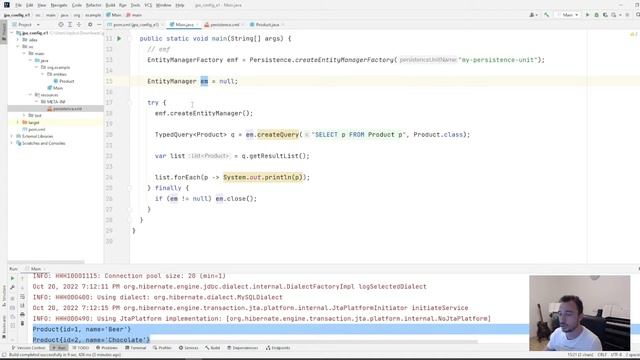Screen dimensions: 640x360
Task: Open the Dependencies tool window
Action: point(243,348)
